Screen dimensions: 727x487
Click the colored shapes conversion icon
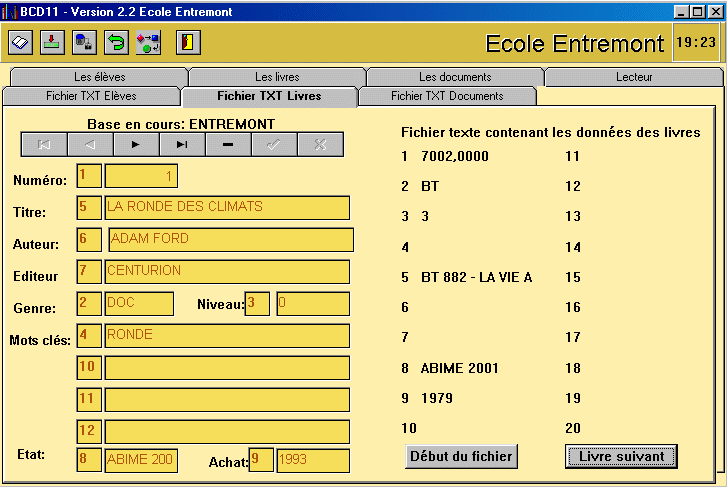click(x=149, y=43)
